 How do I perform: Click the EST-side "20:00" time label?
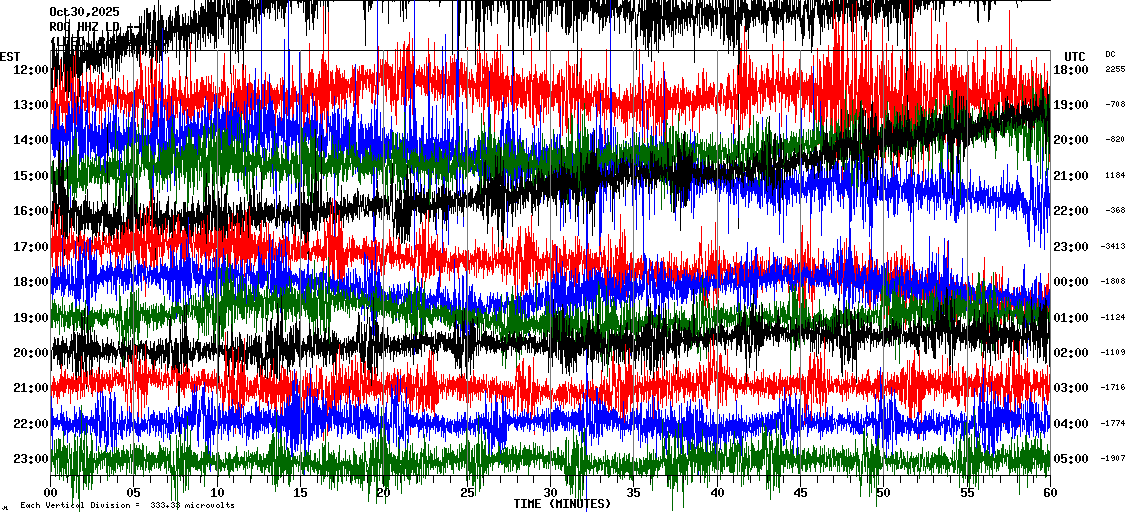(x=30, y=352)
